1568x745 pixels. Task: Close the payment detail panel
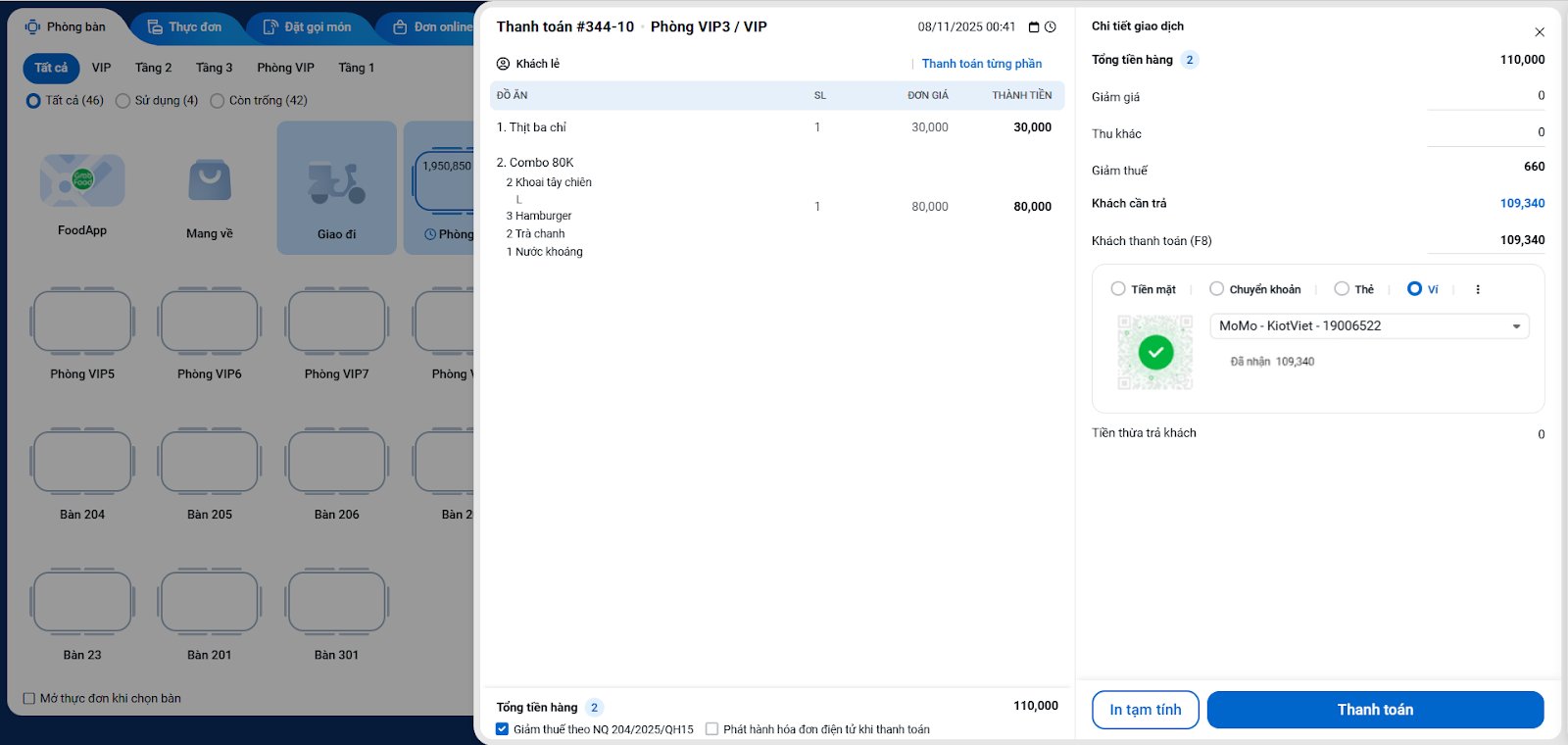[1540, 32]
